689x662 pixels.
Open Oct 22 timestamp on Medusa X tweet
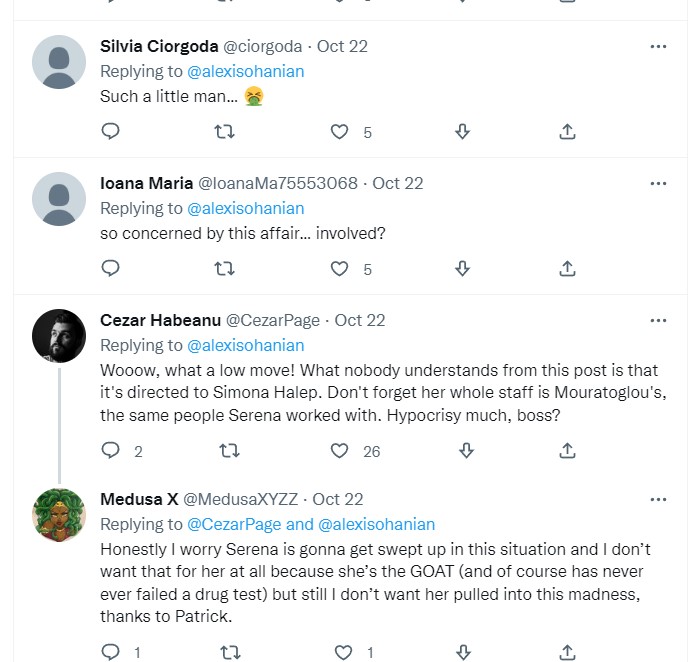click(x=338, y=499)
